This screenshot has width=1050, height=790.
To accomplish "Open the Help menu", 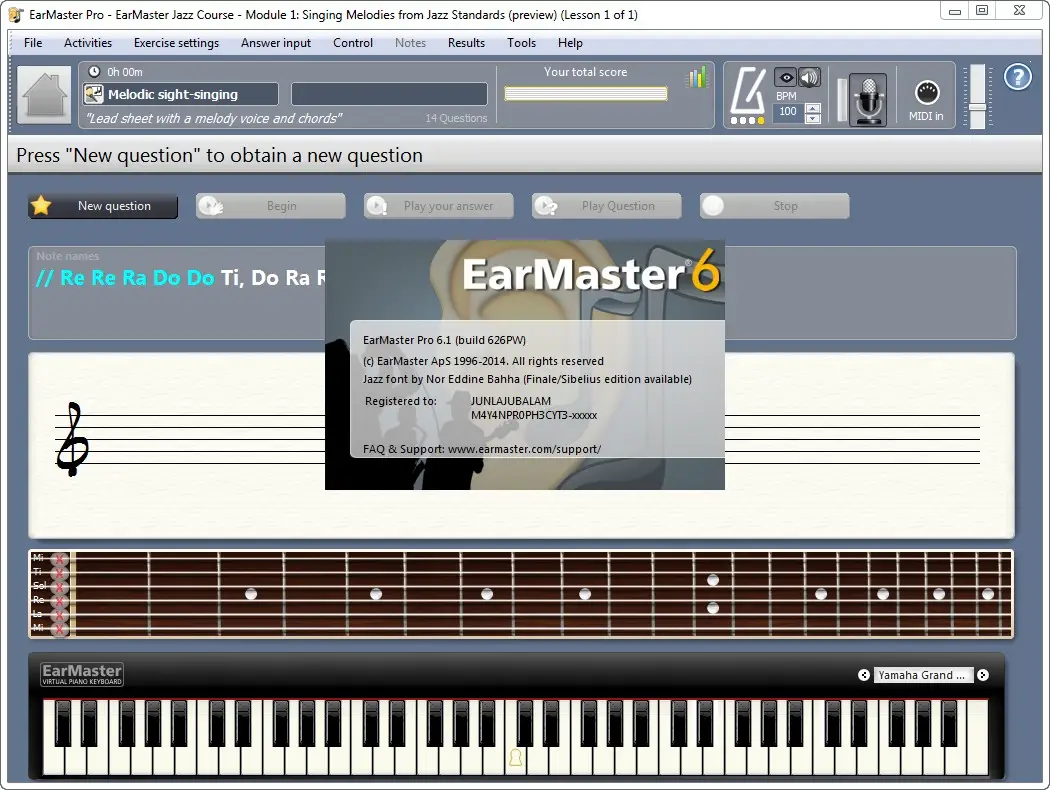I will tap(570, 43).
